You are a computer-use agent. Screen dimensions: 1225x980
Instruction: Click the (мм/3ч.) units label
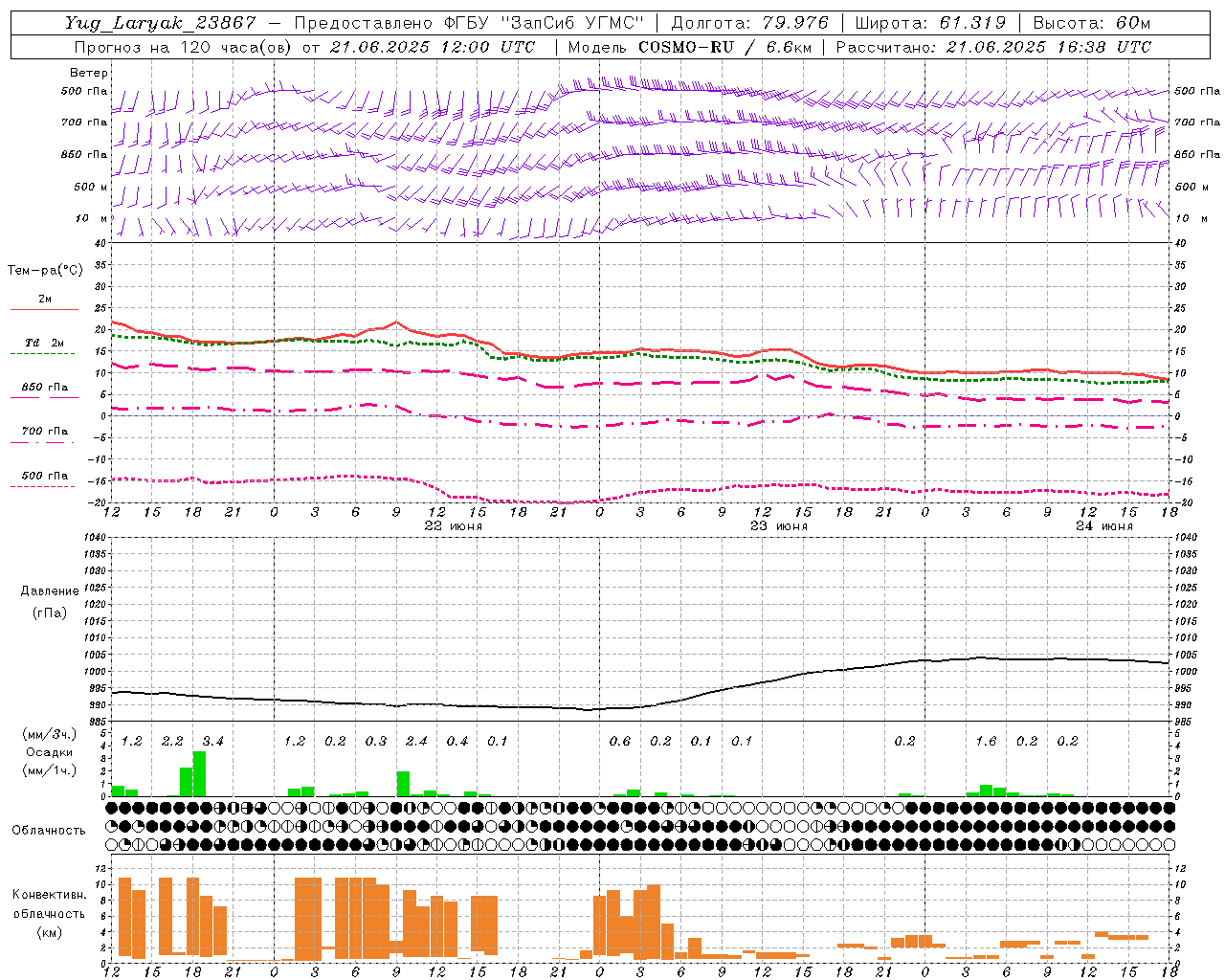tap(50, 735)
